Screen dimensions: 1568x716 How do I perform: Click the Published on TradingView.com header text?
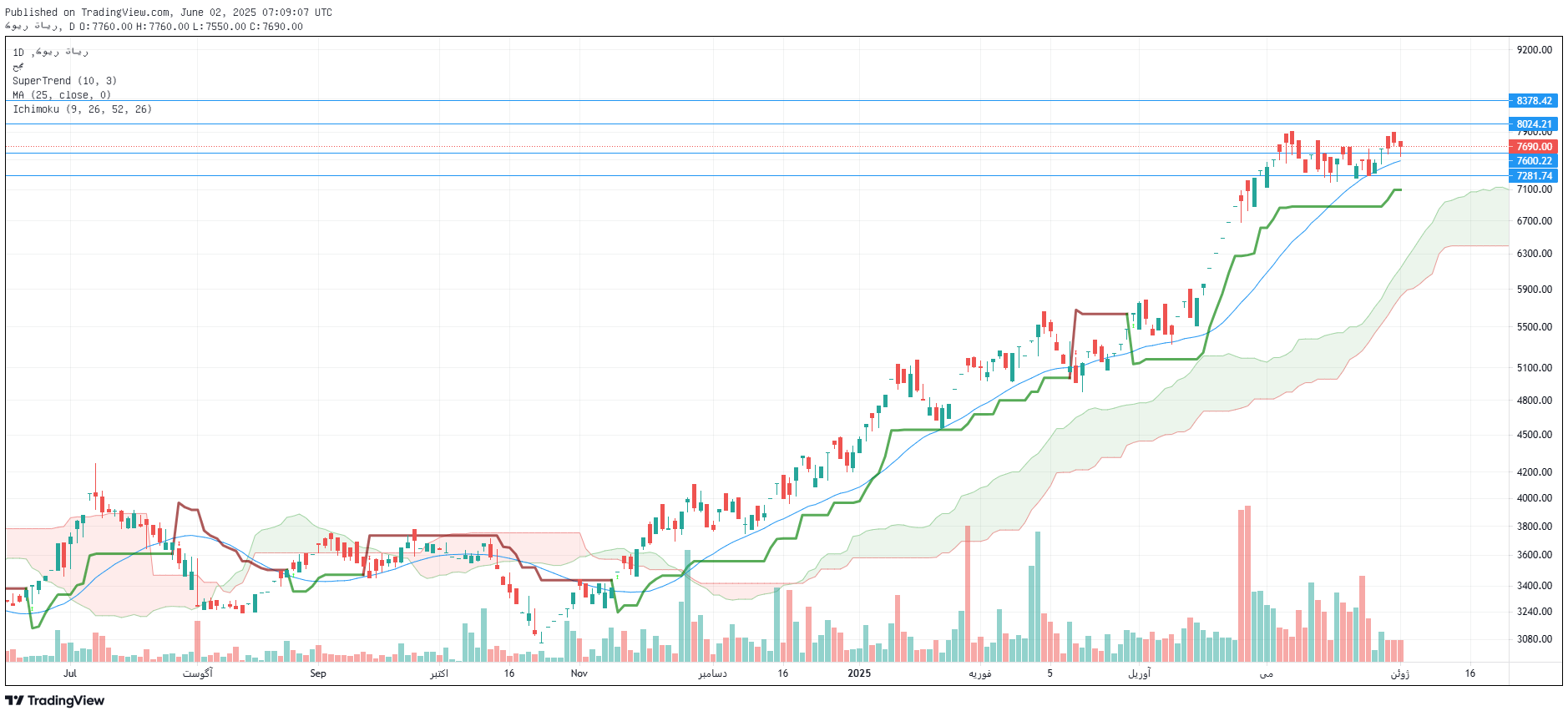coord(169,13)
